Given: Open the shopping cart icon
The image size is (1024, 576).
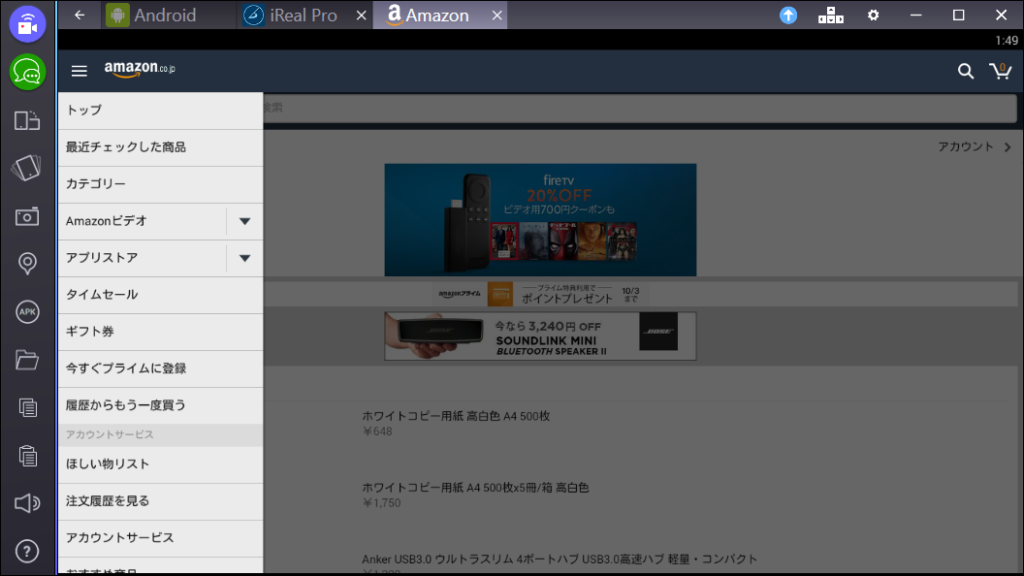Looking at the screenshot, I should [x=999, y=71].
